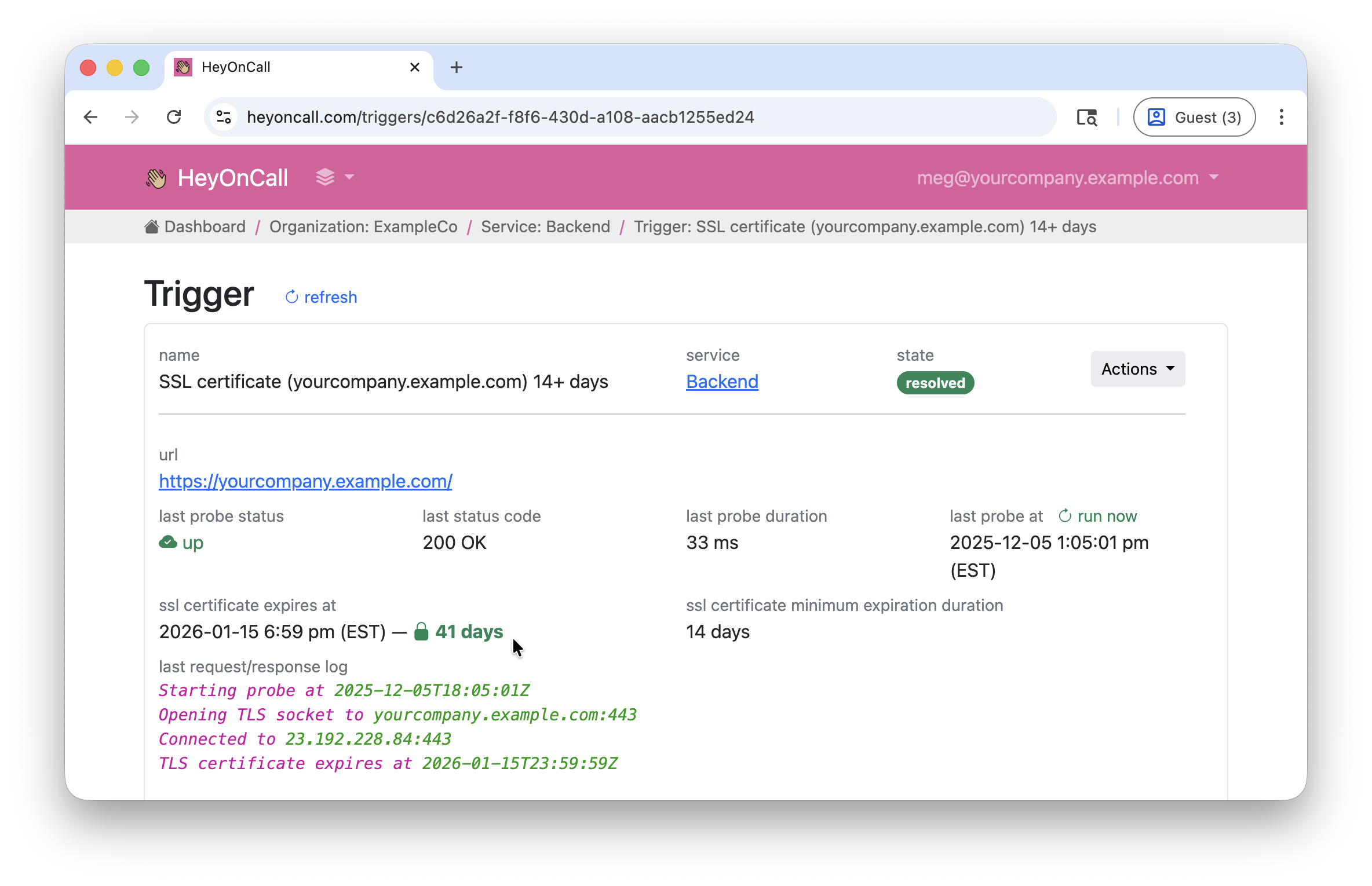Open the Backend service link

722,381
